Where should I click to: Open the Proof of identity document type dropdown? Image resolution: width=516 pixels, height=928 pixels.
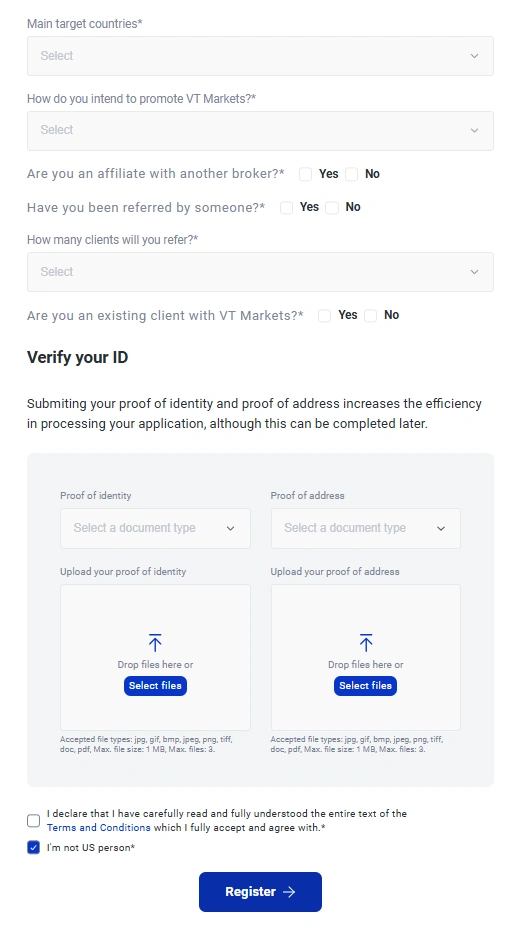point(155,528)
